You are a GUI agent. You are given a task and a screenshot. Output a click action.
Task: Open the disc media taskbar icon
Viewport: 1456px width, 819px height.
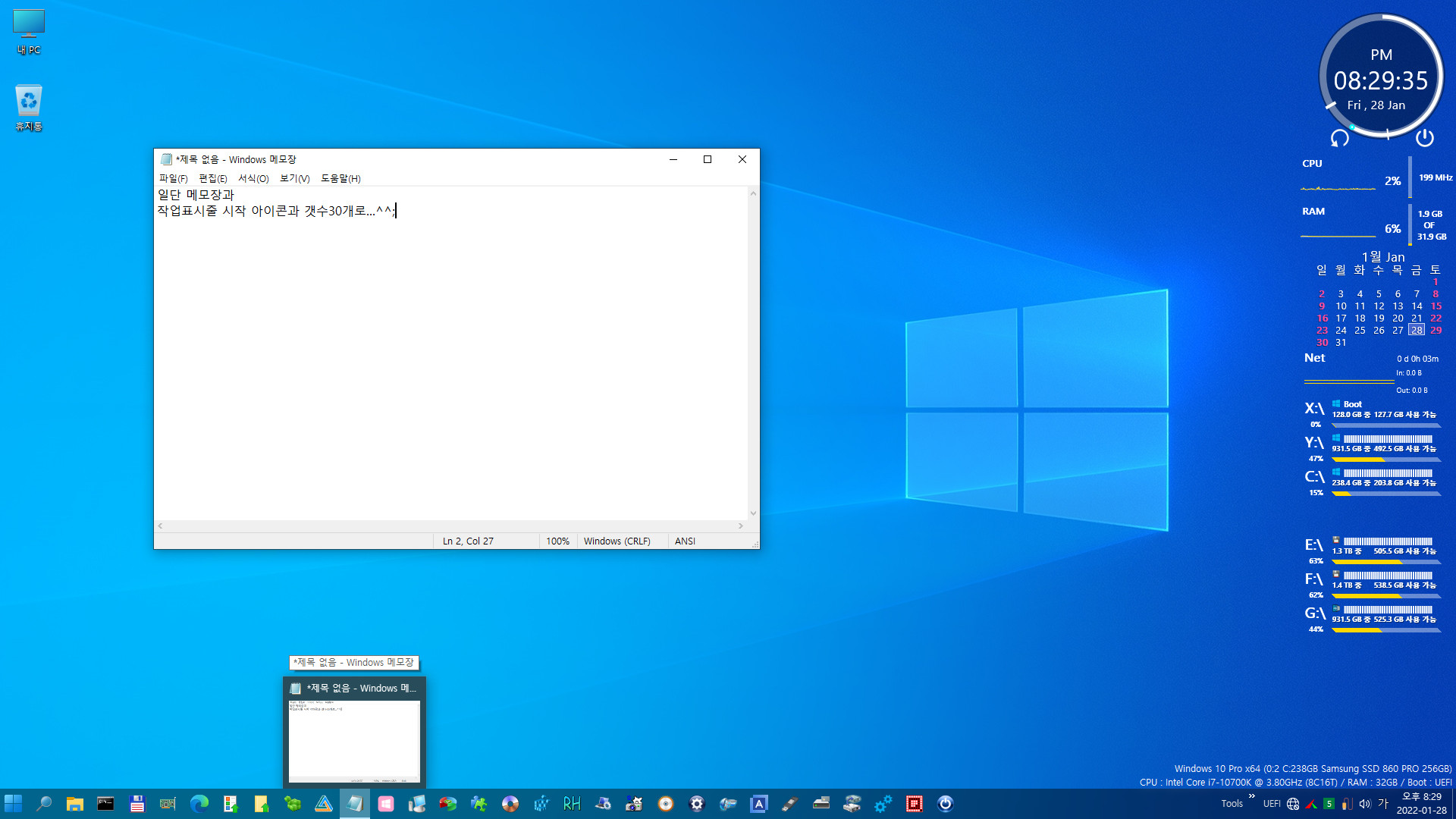click(510, 804)
